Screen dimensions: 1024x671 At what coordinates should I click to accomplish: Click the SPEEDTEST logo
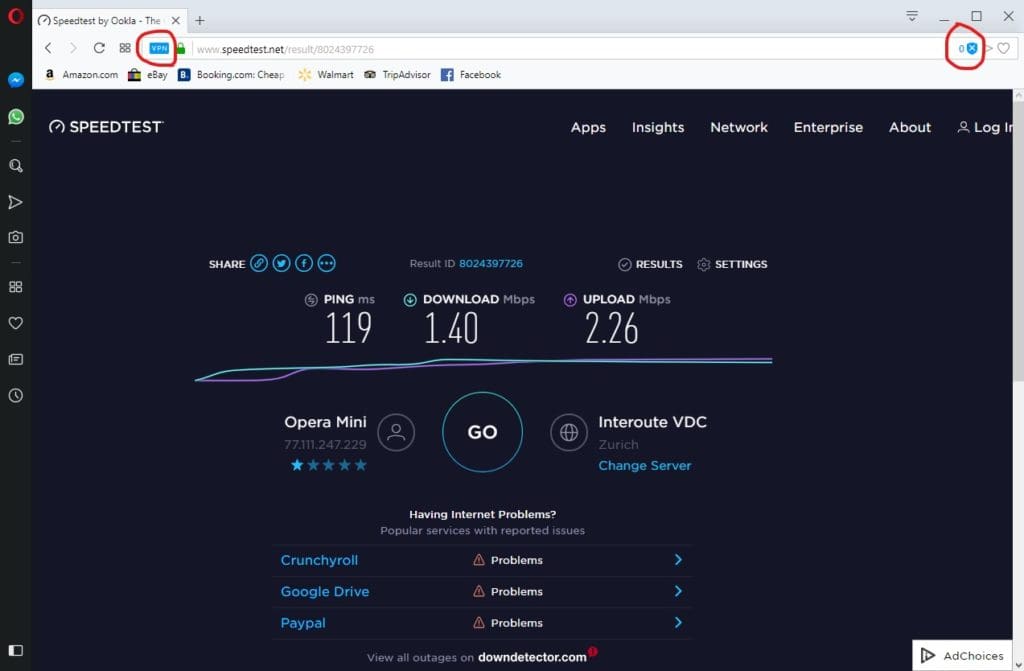(106, 127)
